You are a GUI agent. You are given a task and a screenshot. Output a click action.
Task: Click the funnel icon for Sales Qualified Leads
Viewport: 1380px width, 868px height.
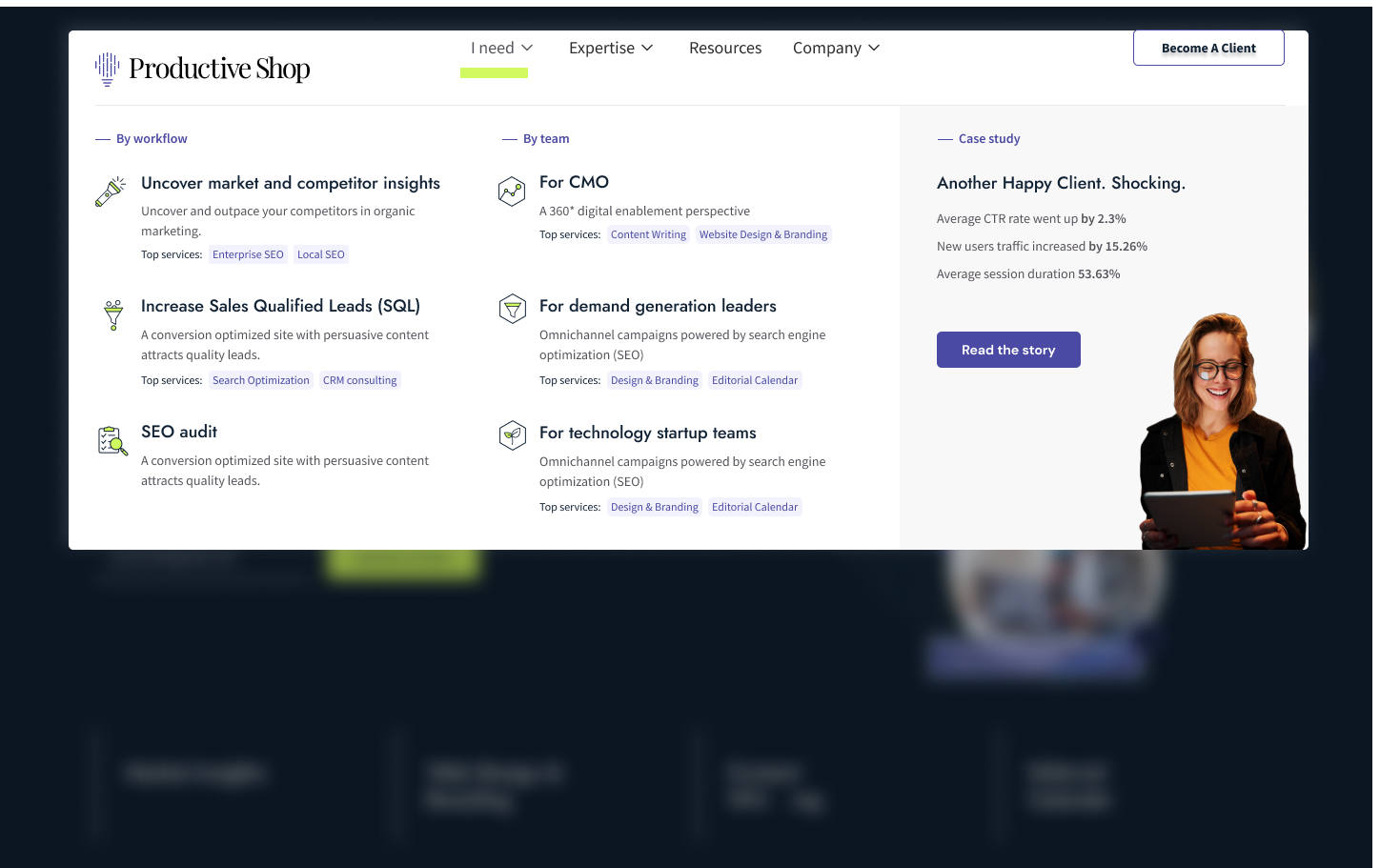coord(112,314)
